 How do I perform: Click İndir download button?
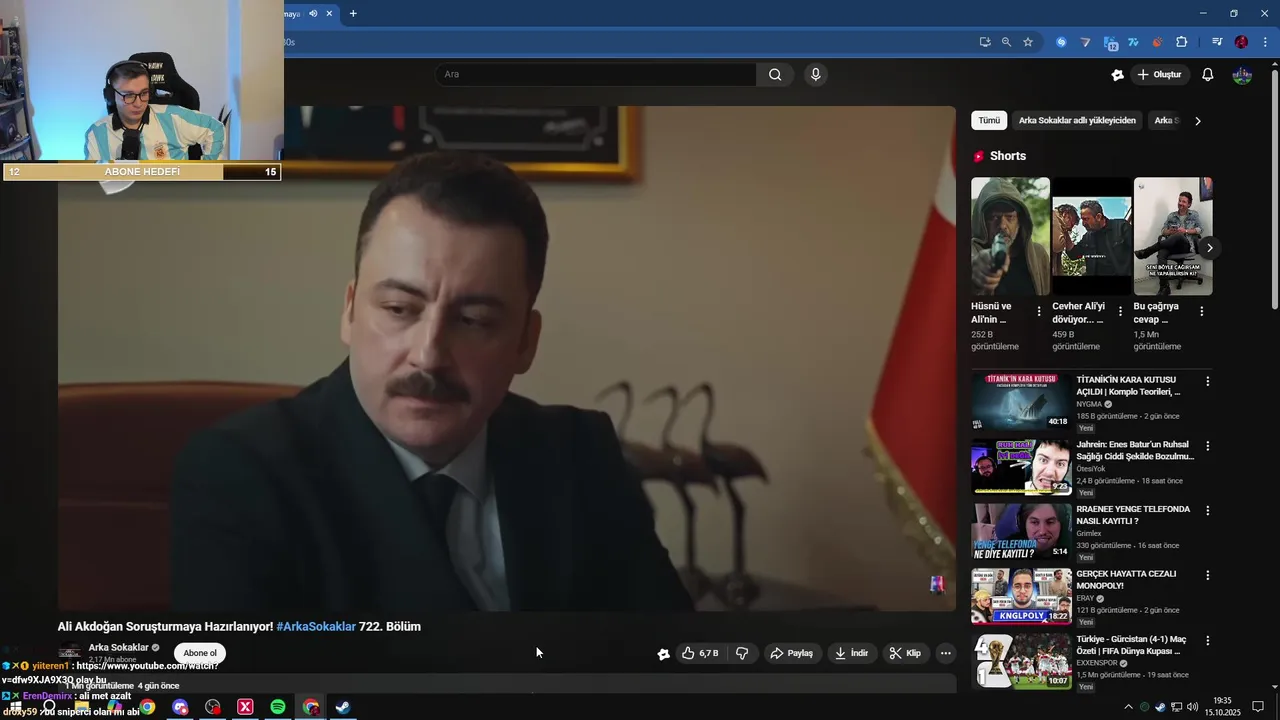pos(852,653)
